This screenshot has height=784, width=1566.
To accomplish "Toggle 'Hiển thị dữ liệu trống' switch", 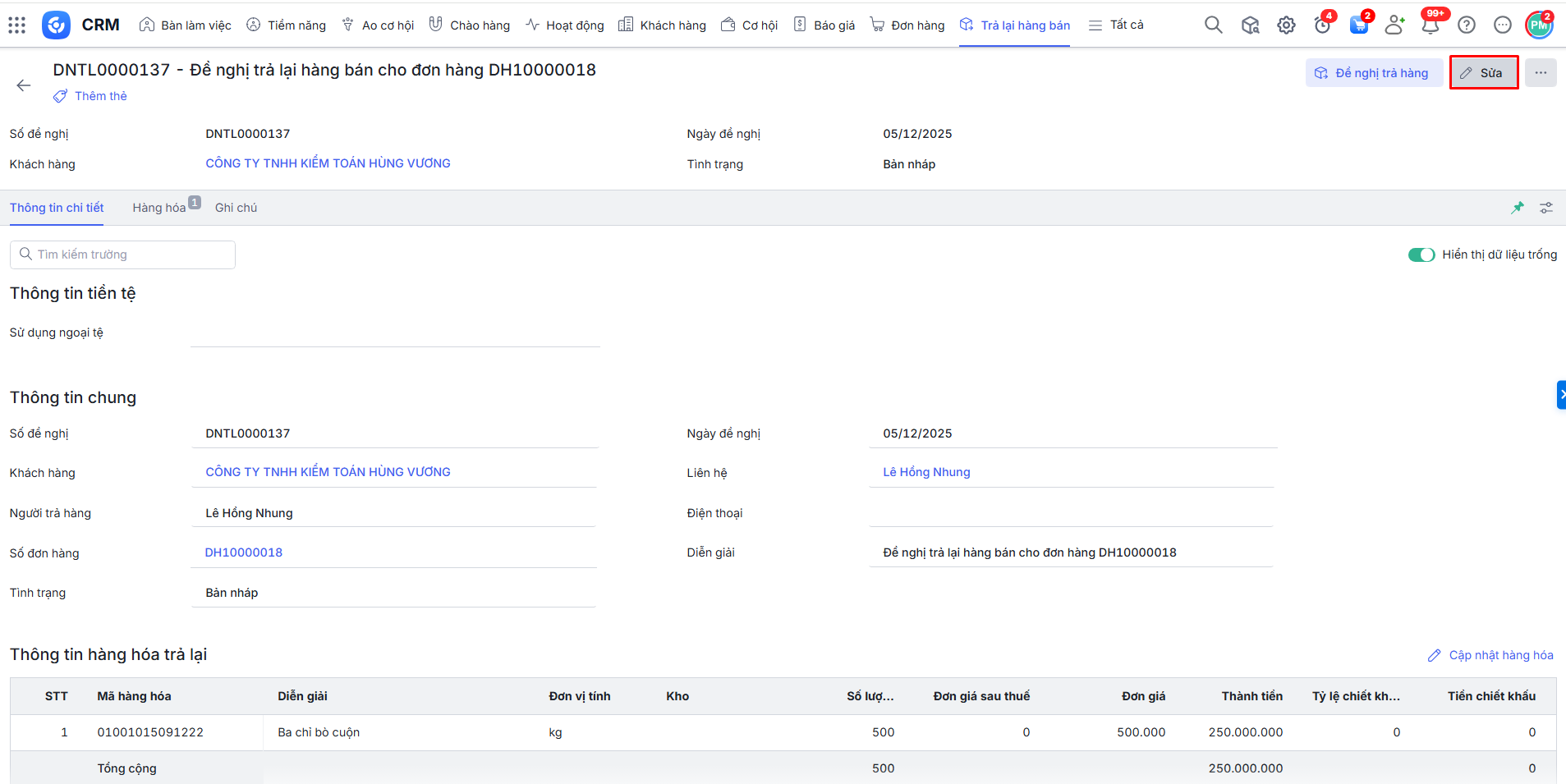I will pos(1421,254).
